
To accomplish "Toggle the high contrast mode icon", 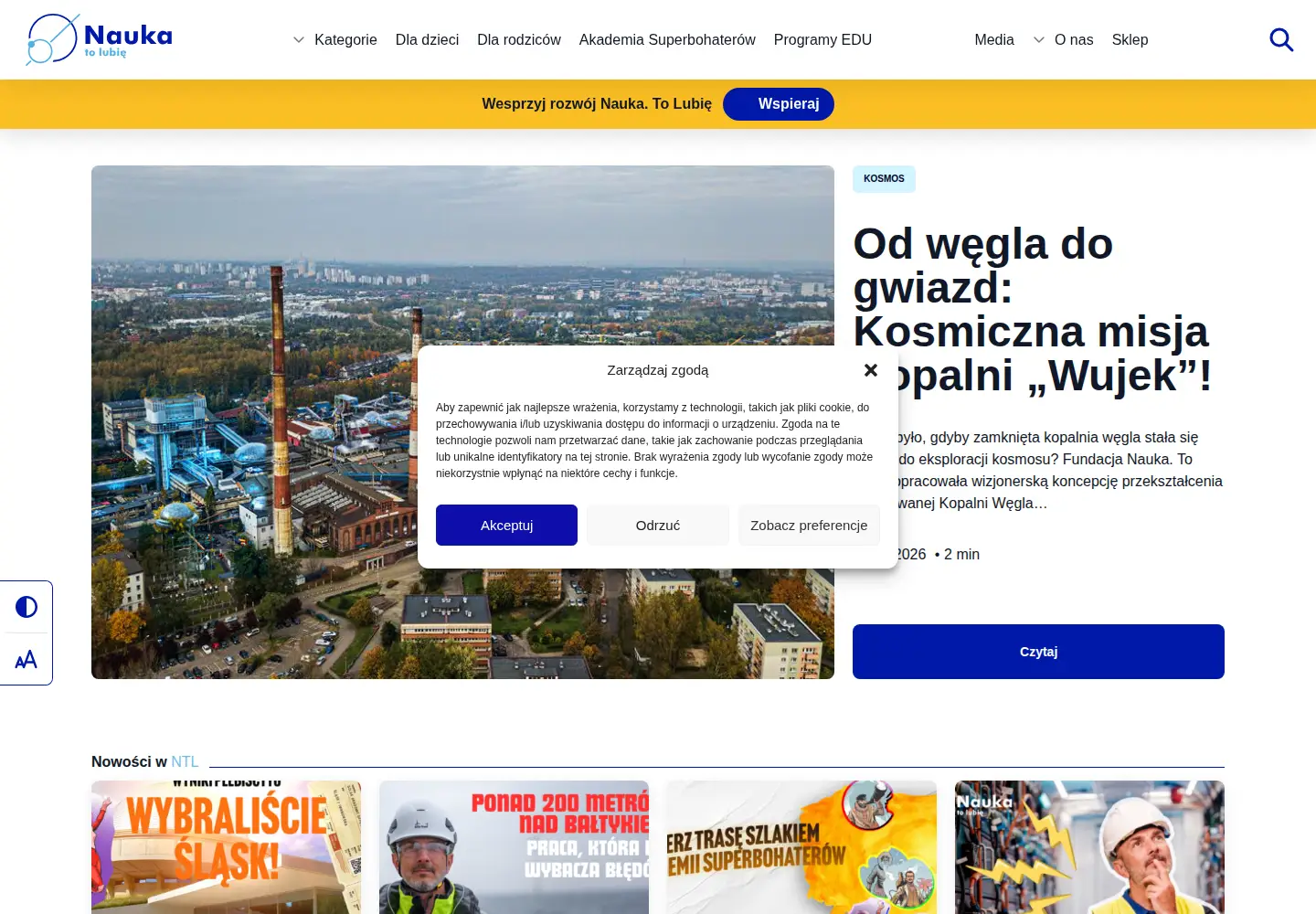I will click(27, 607).
